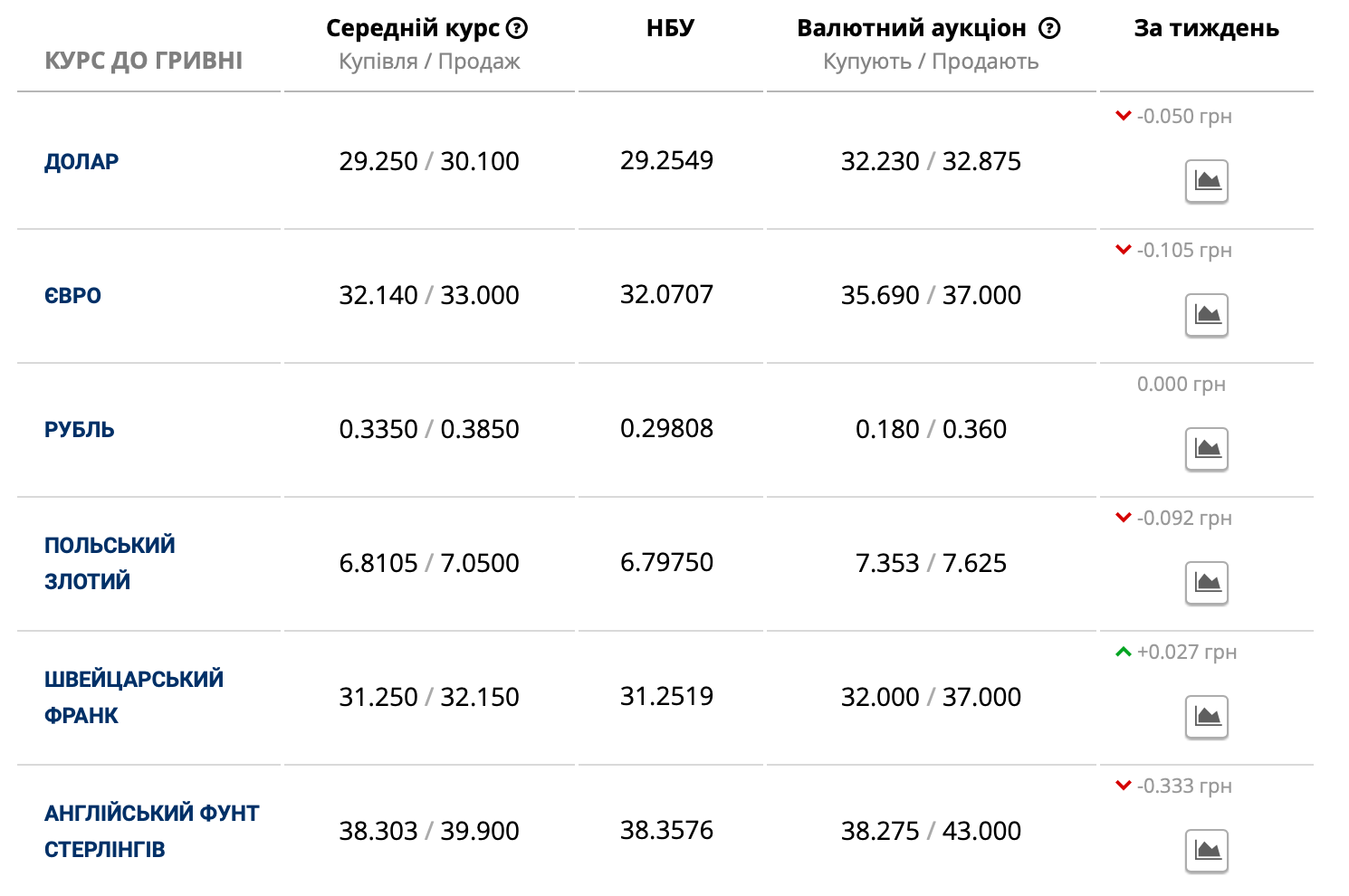Show the ruble rate chart icon
1349x896 pixels.
[1207, 449]
